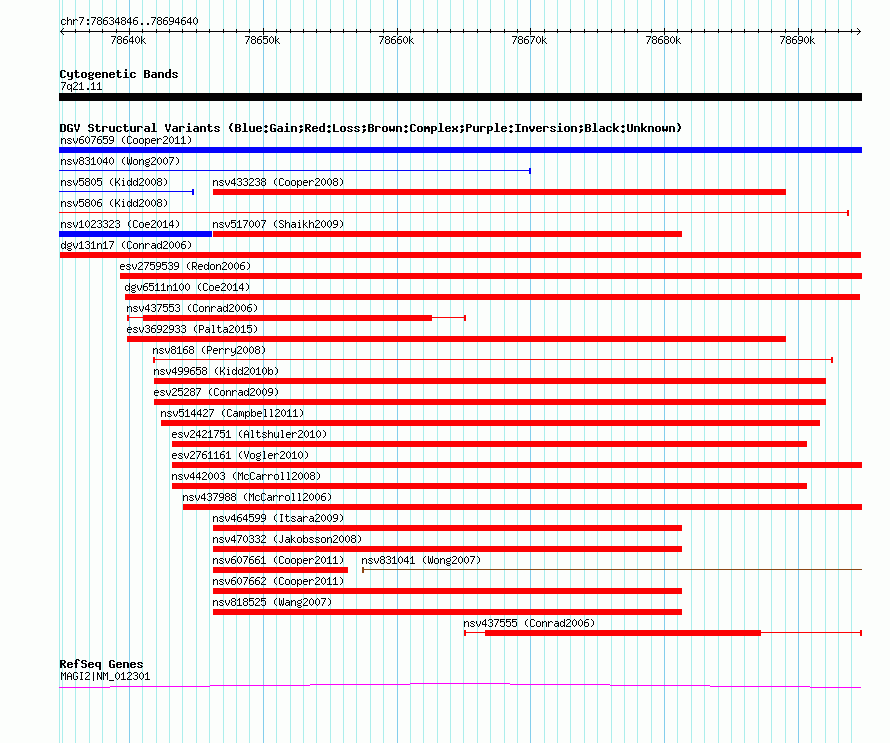This screenshot has width=890, height=743.
Task: Click the 78680k ruler tick label
Action: 664,40
